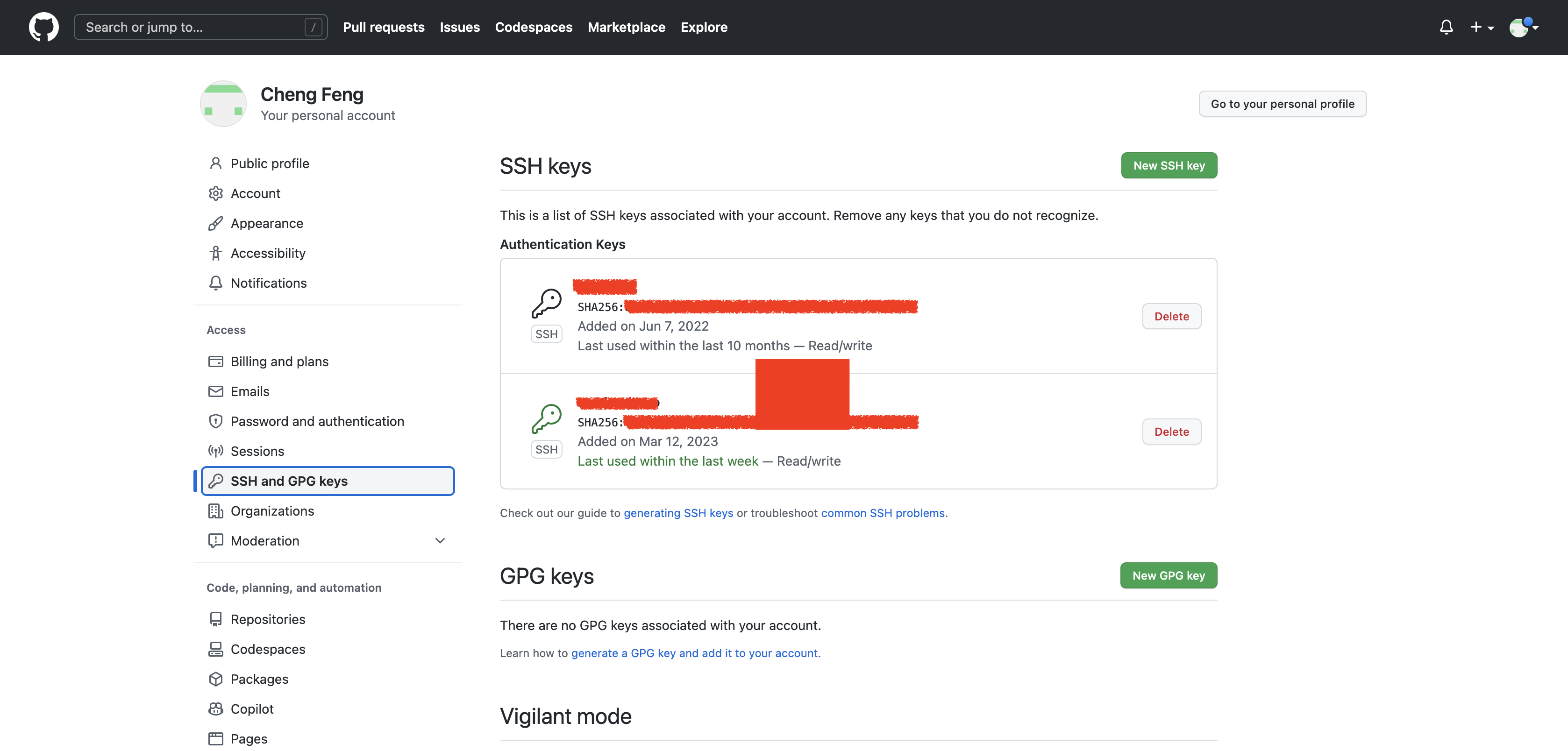Click New GPG key button
This screenshot has width=1568, height=751.
click(1168, 576)
